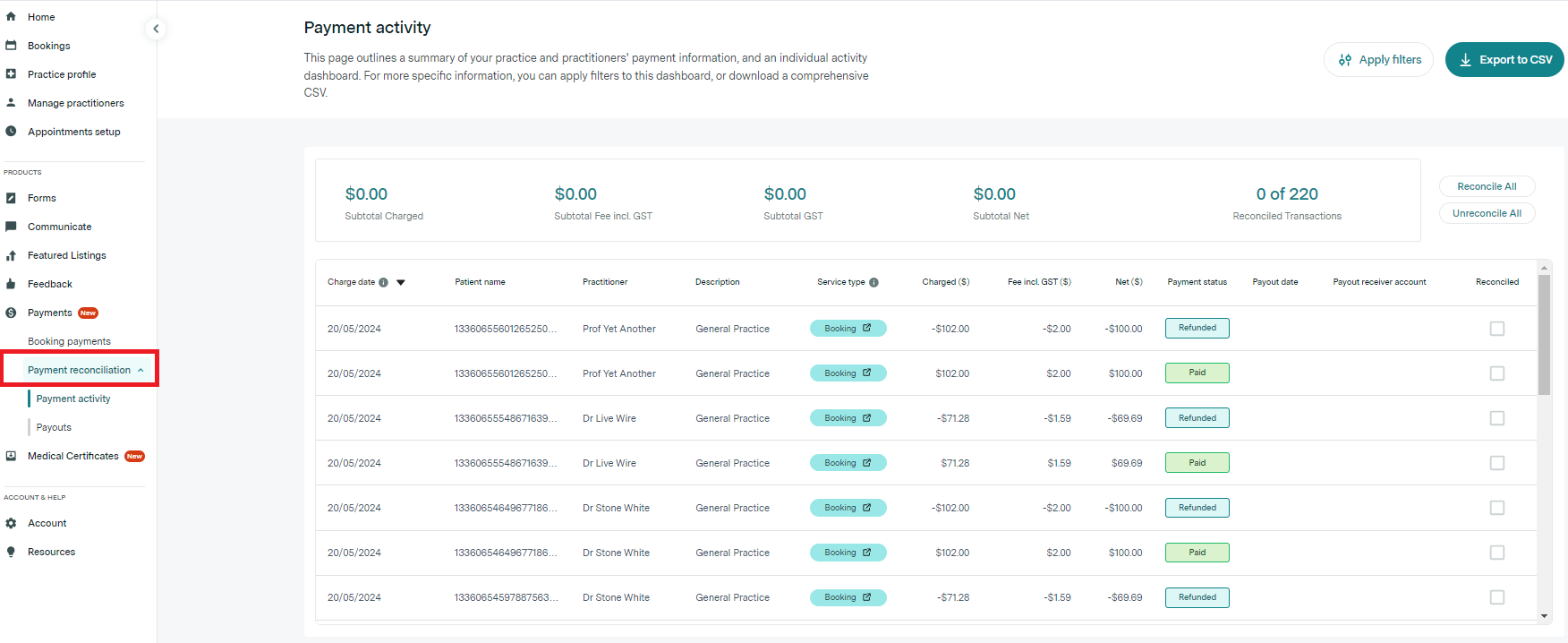The height and width of the screenshot is (643, 1568).
Task: Collapse the left sidebar with chevron
Action: (156, 29)
